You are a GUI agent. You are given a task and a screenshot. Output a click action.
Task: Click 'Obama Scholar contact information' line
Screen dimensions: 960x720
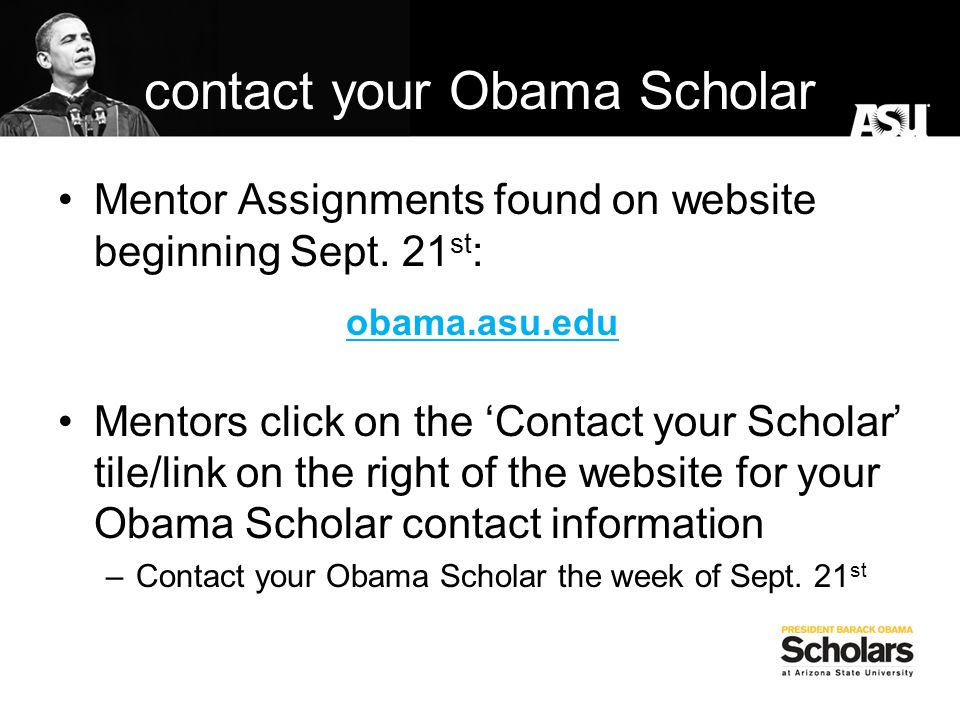(x=429, y=524)
